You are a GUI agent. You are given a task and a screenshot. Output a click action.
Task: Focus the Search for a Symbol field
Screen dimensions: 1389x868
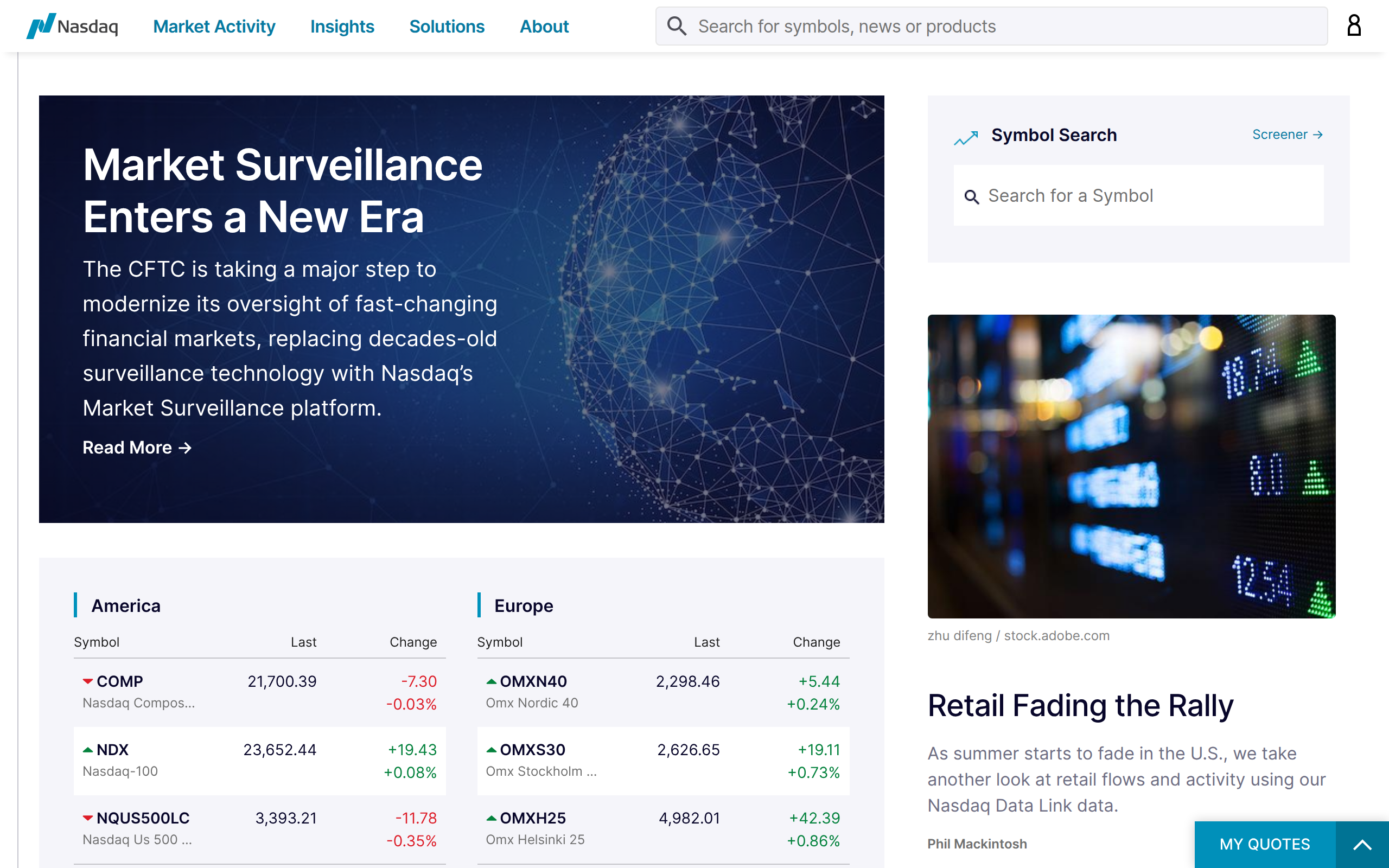[1139, 196]
